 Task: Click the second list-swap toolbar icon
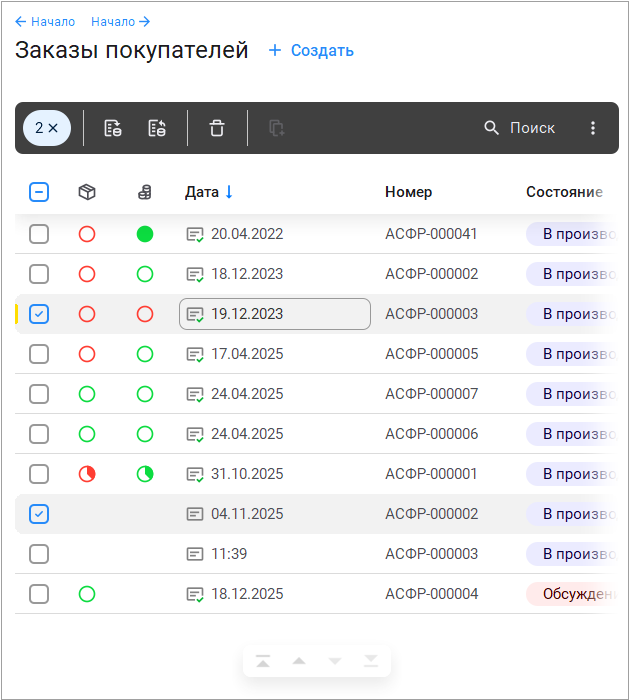[157, 128]
